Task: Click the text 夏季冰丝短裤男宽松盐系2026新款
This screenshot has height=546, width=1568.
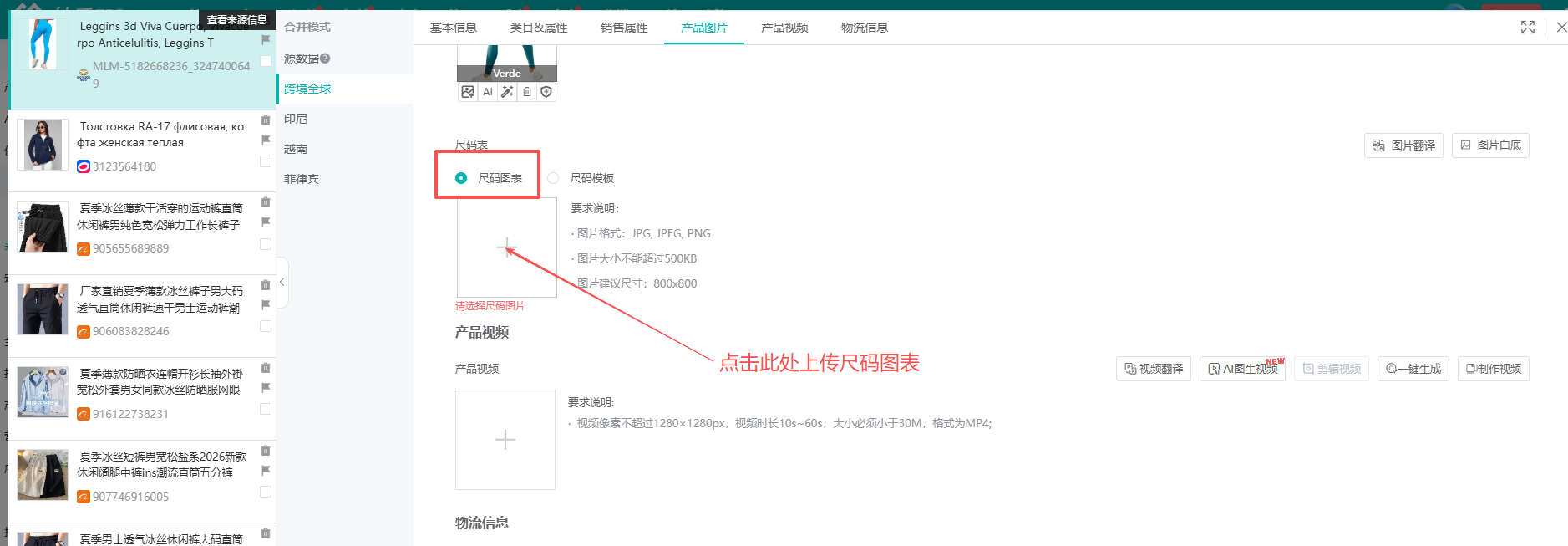Action: click(x=163, y=457)
